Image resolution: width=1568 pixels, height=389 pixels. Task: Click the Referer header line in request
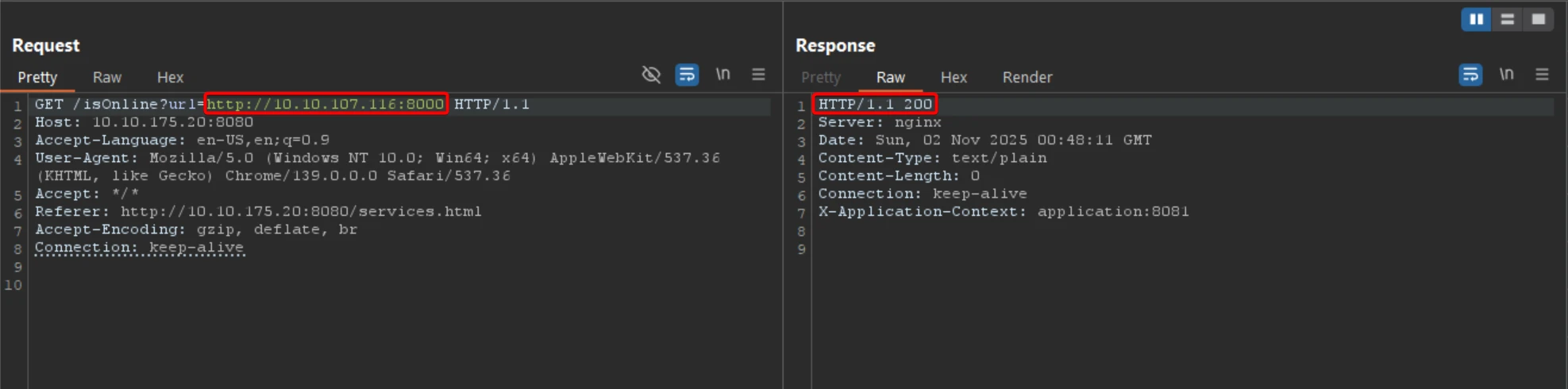point(258,212)
